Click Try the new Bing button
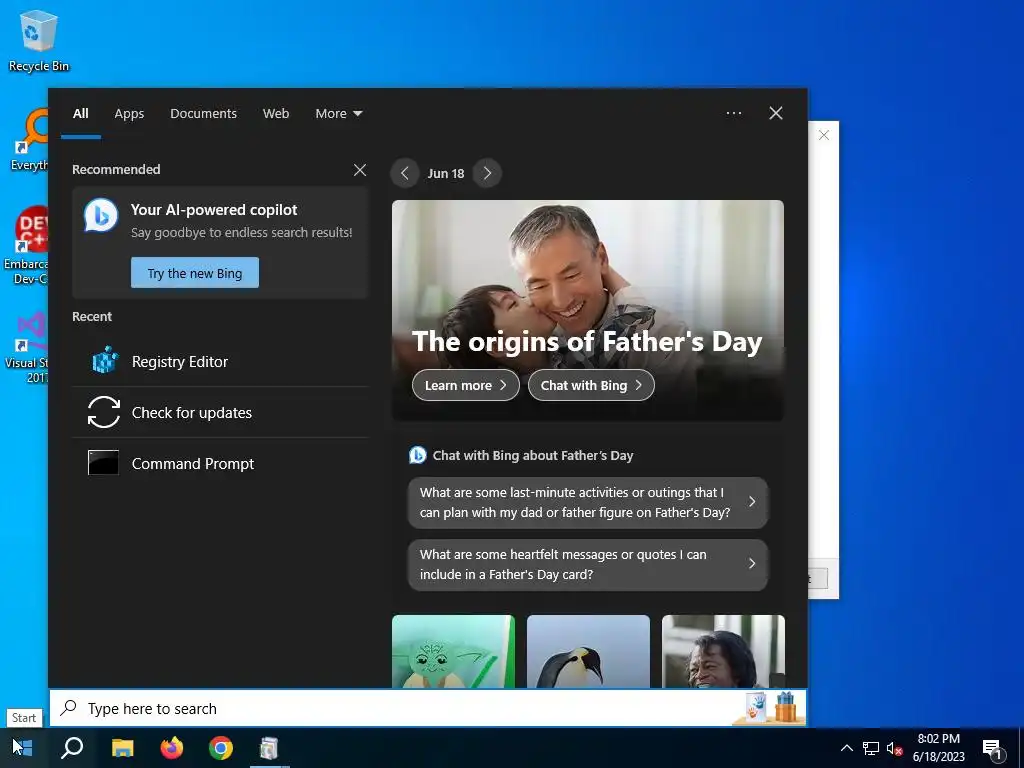The width and height of the screenshot is (1024, 768). (195, 272)
